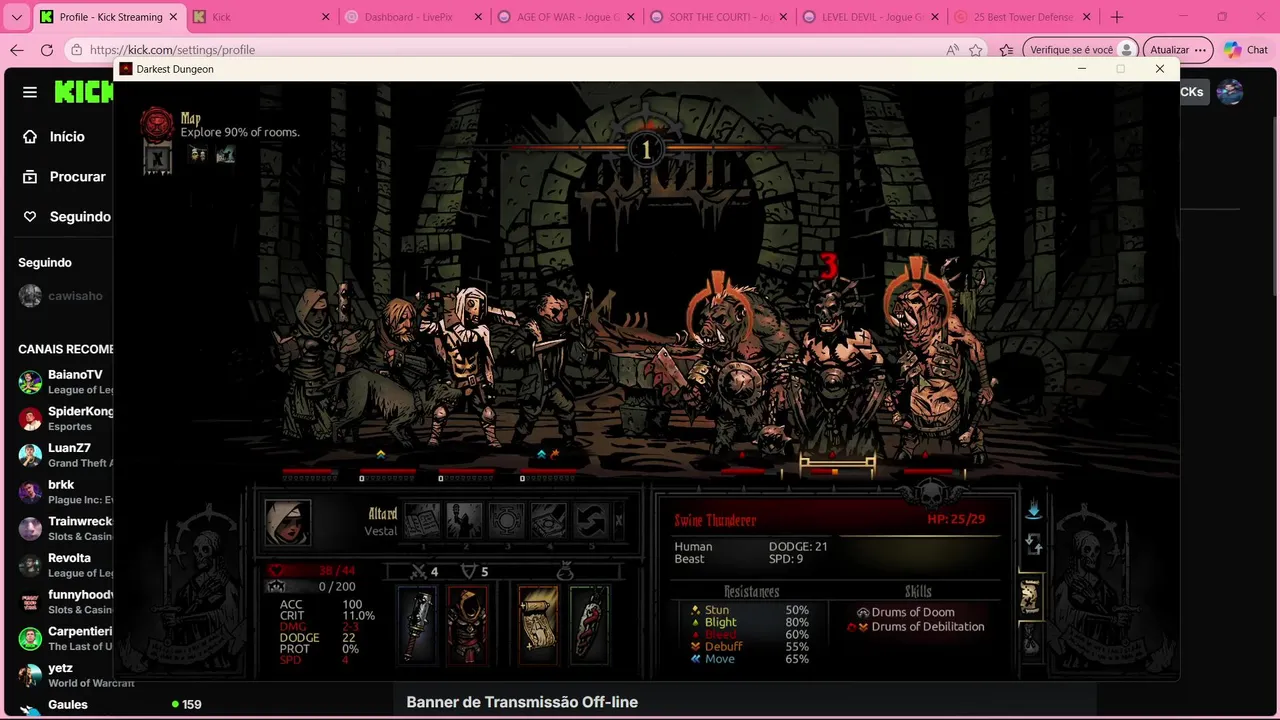The image size is (1280, 720).
Task: Use the first Vestal skill book icon
Action: coord(423,521)
